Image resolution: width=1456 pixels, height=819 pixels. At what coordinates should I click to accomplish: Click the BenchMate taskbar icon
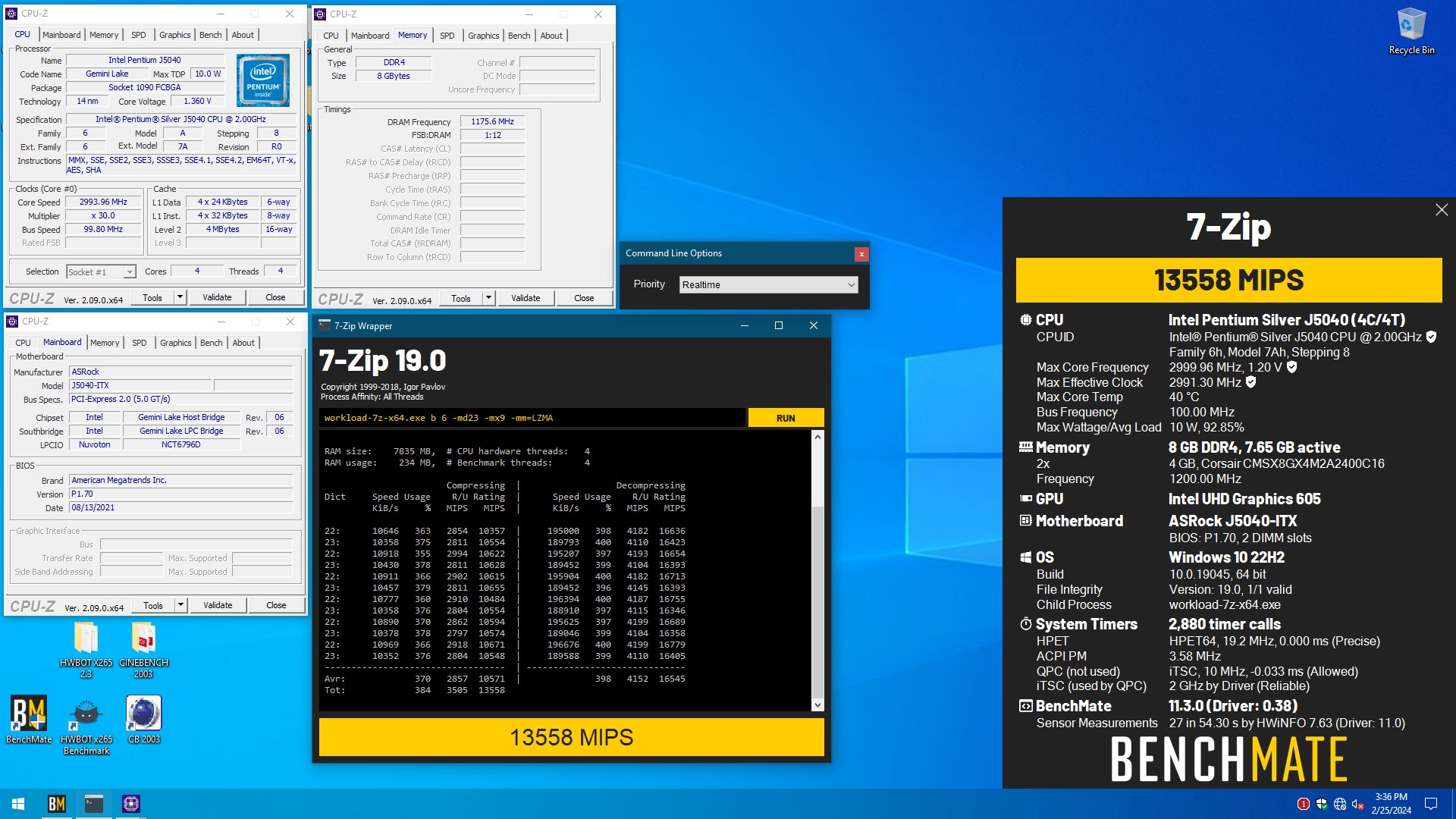tap(57, 804)
